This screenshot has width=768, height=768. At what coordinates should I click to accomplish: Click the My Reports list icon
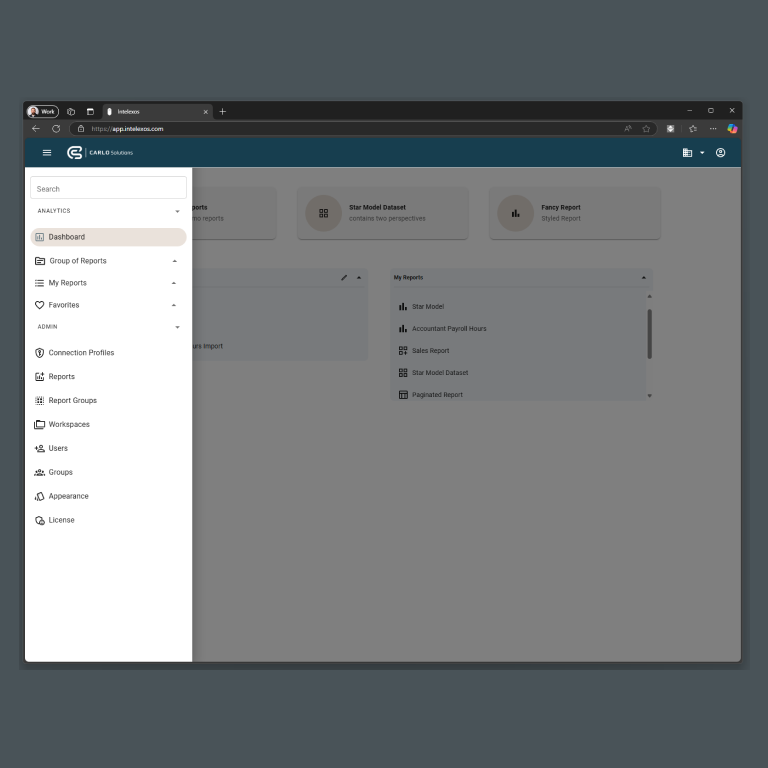[x=40, y=283]
